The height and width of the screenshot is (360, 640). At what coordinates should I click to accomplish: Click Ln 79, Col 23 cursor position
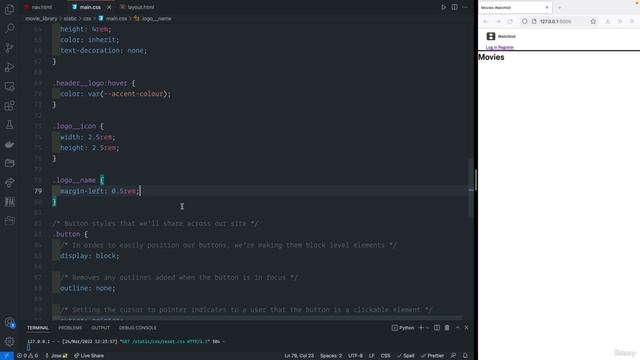[299, 356]
